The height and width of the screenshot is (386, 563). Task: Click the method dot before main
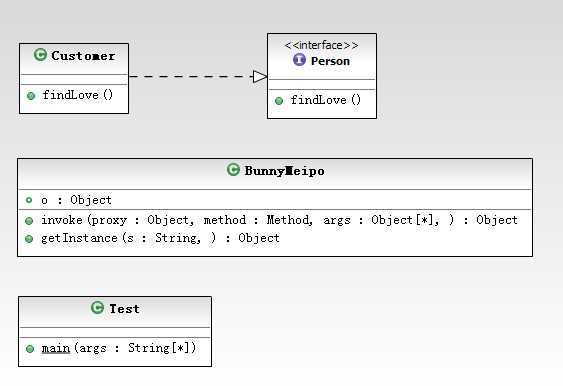(x=30, y=349)
